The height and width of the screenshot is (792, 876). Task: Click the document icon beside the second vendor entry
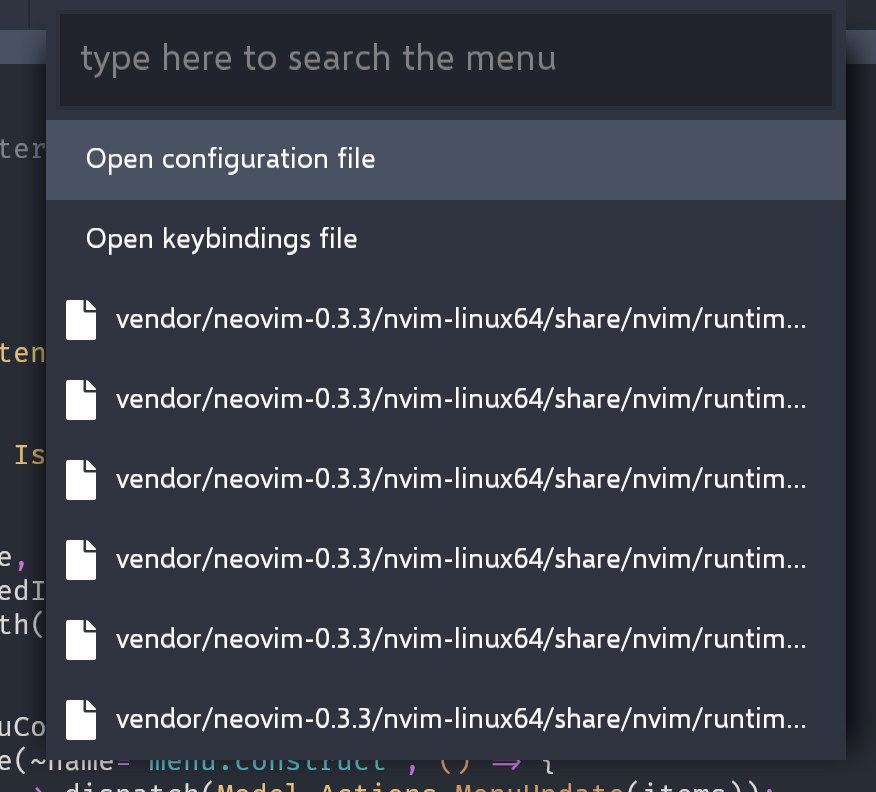tap(81, 399)
